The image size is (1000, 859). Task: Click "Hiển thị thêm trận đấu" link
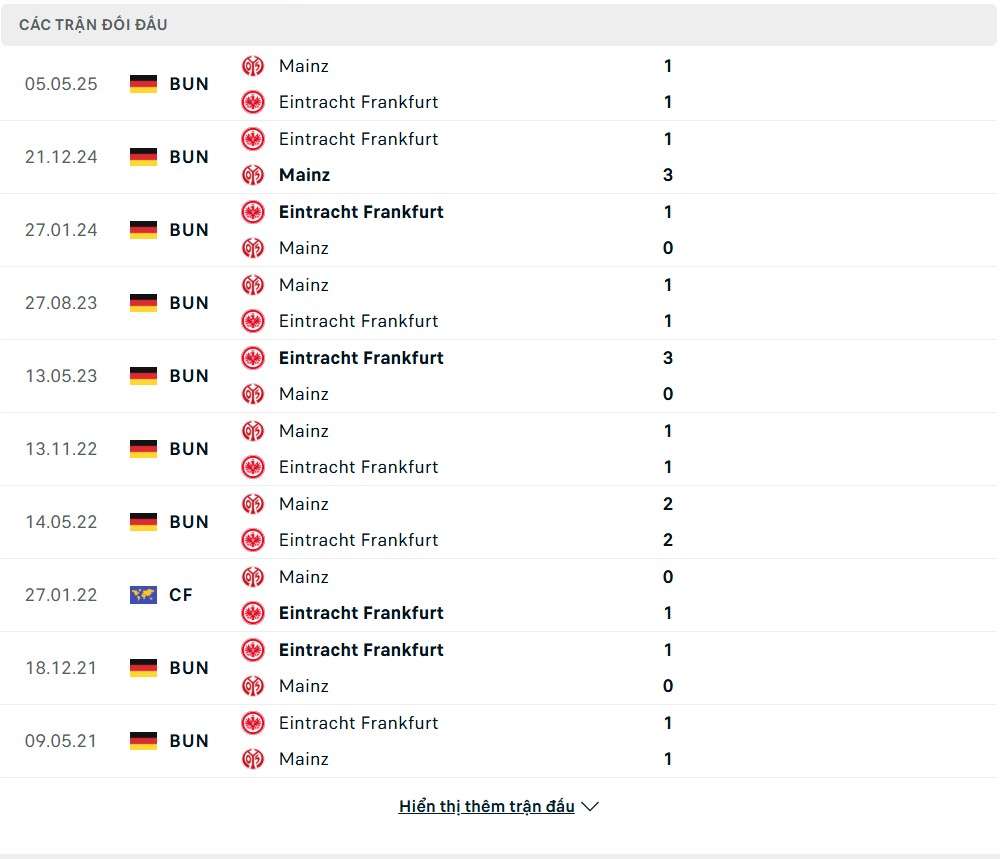(x=486, y=807)
